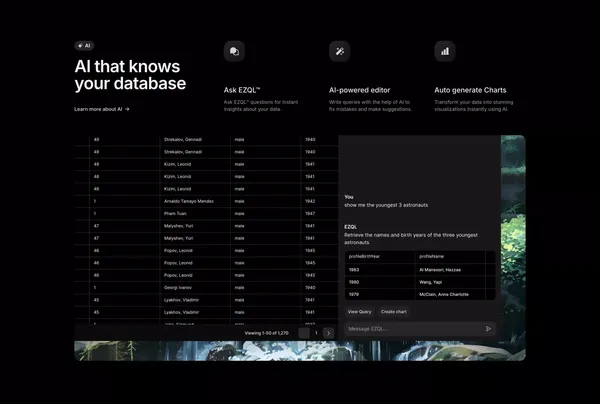Send the message with the arrow icon
Viewport: 600px width, 404px height.
488,329
